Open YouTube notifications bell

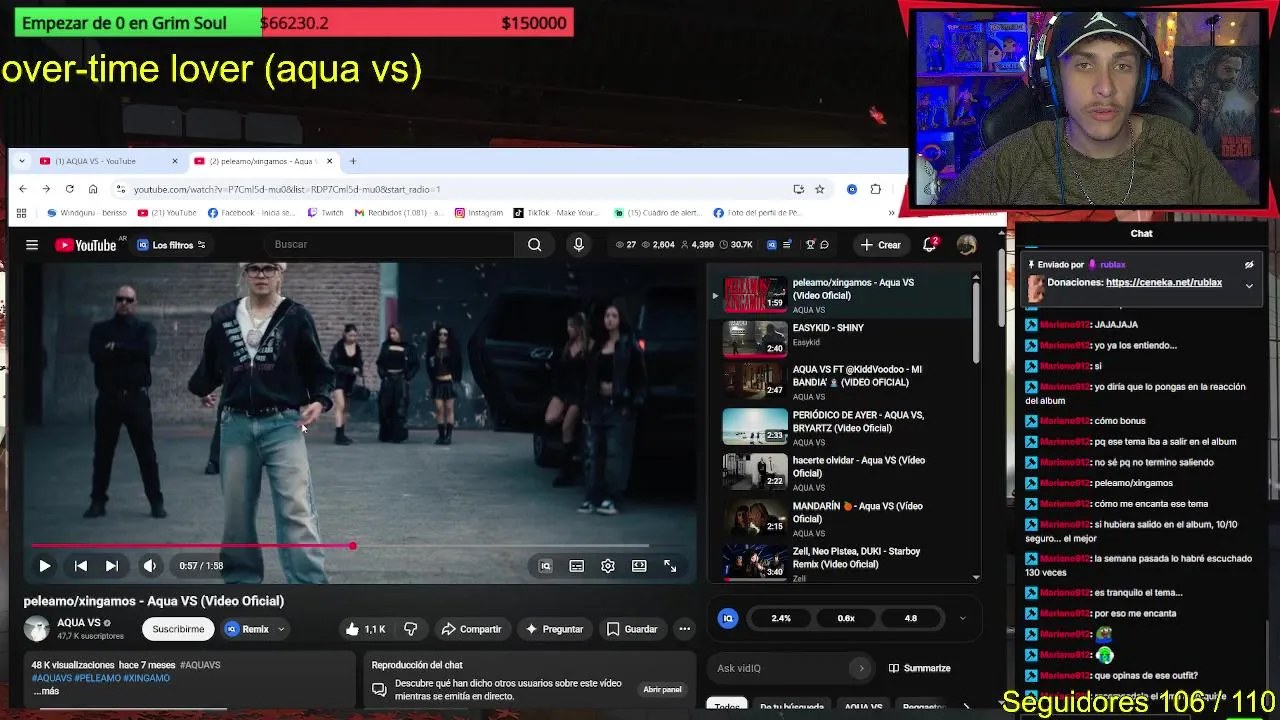click(929, 245)
